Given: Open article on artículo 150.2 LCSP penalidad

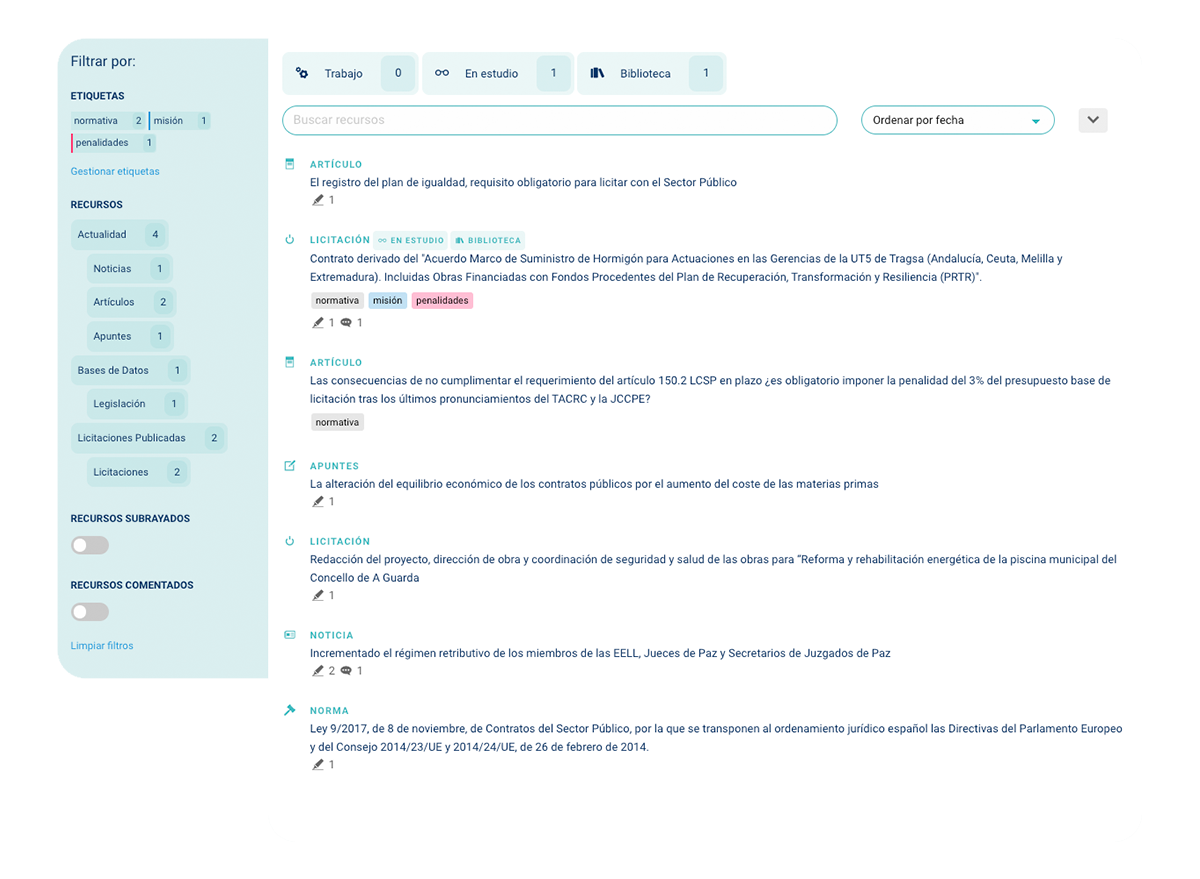Looking at the screenshot, I should (710, 390).
